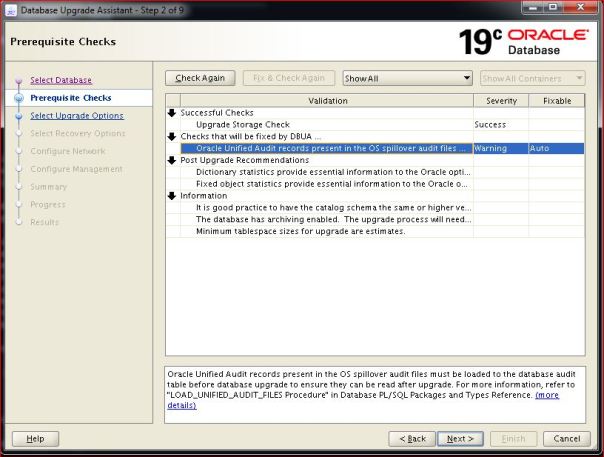Image resolution: width=604 pixels, height=457 pixels.
Task: Go Back to the previous step
Action: [413, 438]
